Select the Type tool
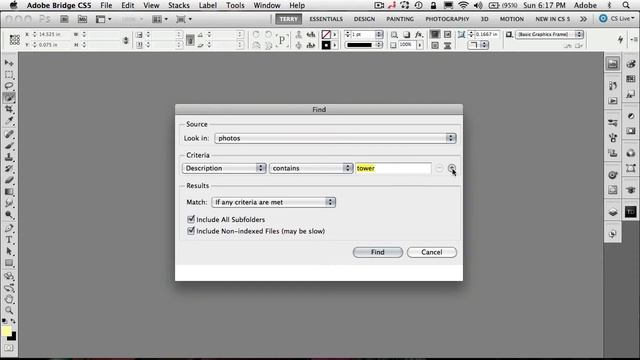This screenshot has width=640, height=360. point(9,240)
